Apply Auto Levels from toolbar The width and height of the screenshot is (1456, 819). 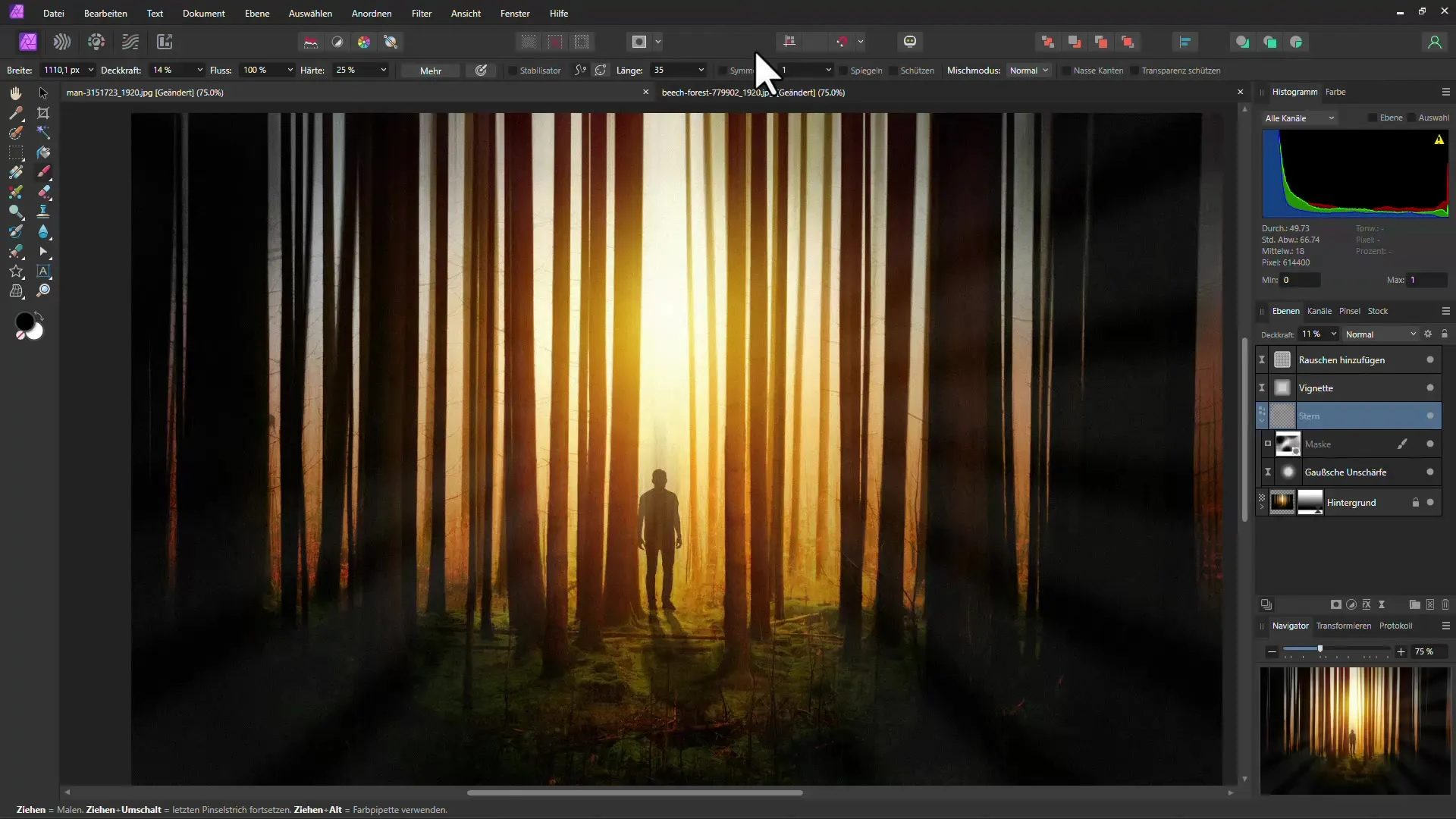pyautogui.click(x=311, y=42)
